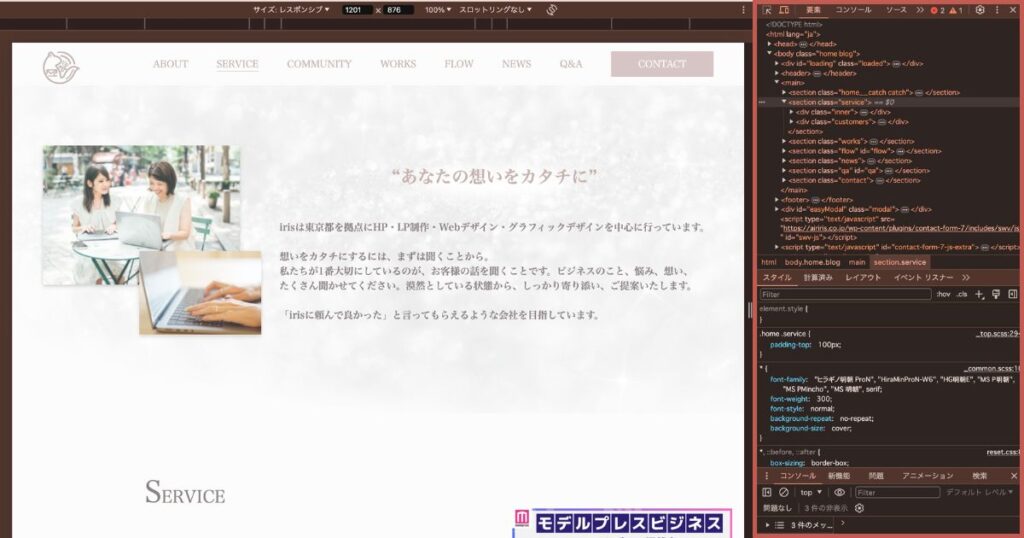Rotate the device viewport icon
Viewport: 1024px width, 538px height.
tap(552, 10)
